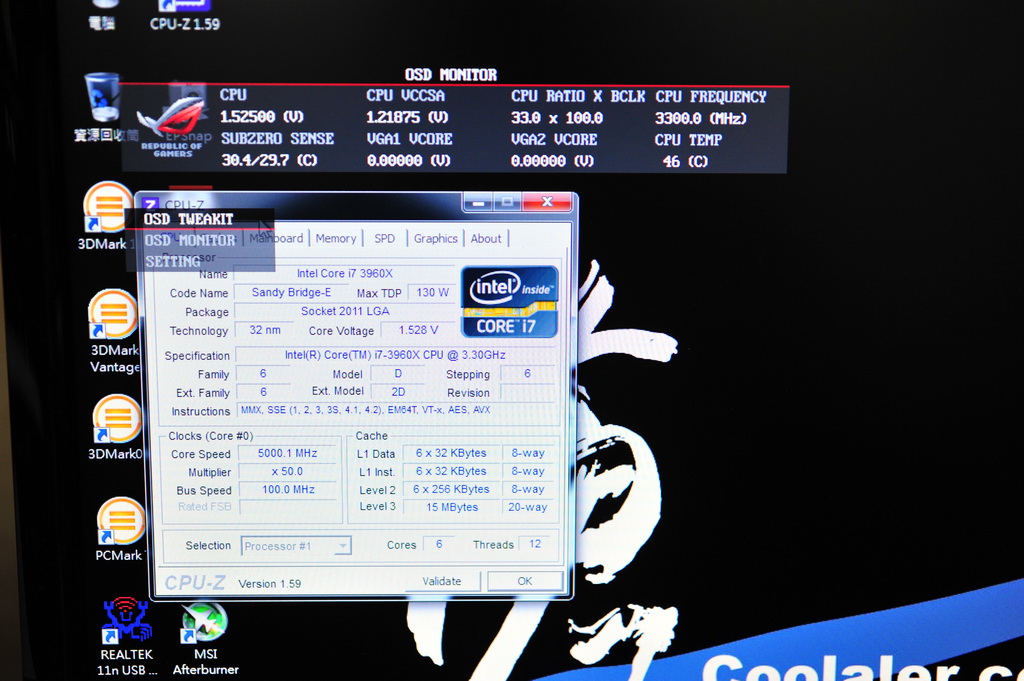
Task: Open the Processor #1 selection dropdown
Action: pyautogui.click(x=296, y=546)
